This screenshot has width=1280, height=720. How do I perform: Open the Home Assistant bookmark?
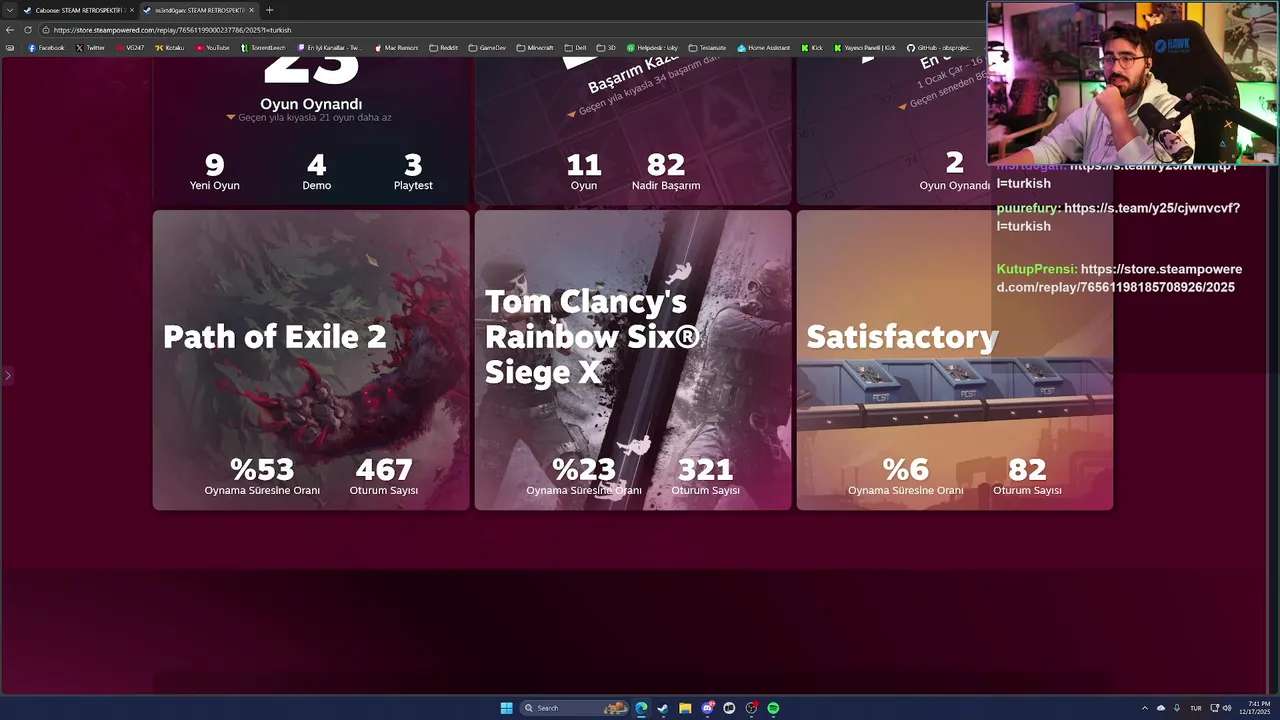[x=763, y=48]
